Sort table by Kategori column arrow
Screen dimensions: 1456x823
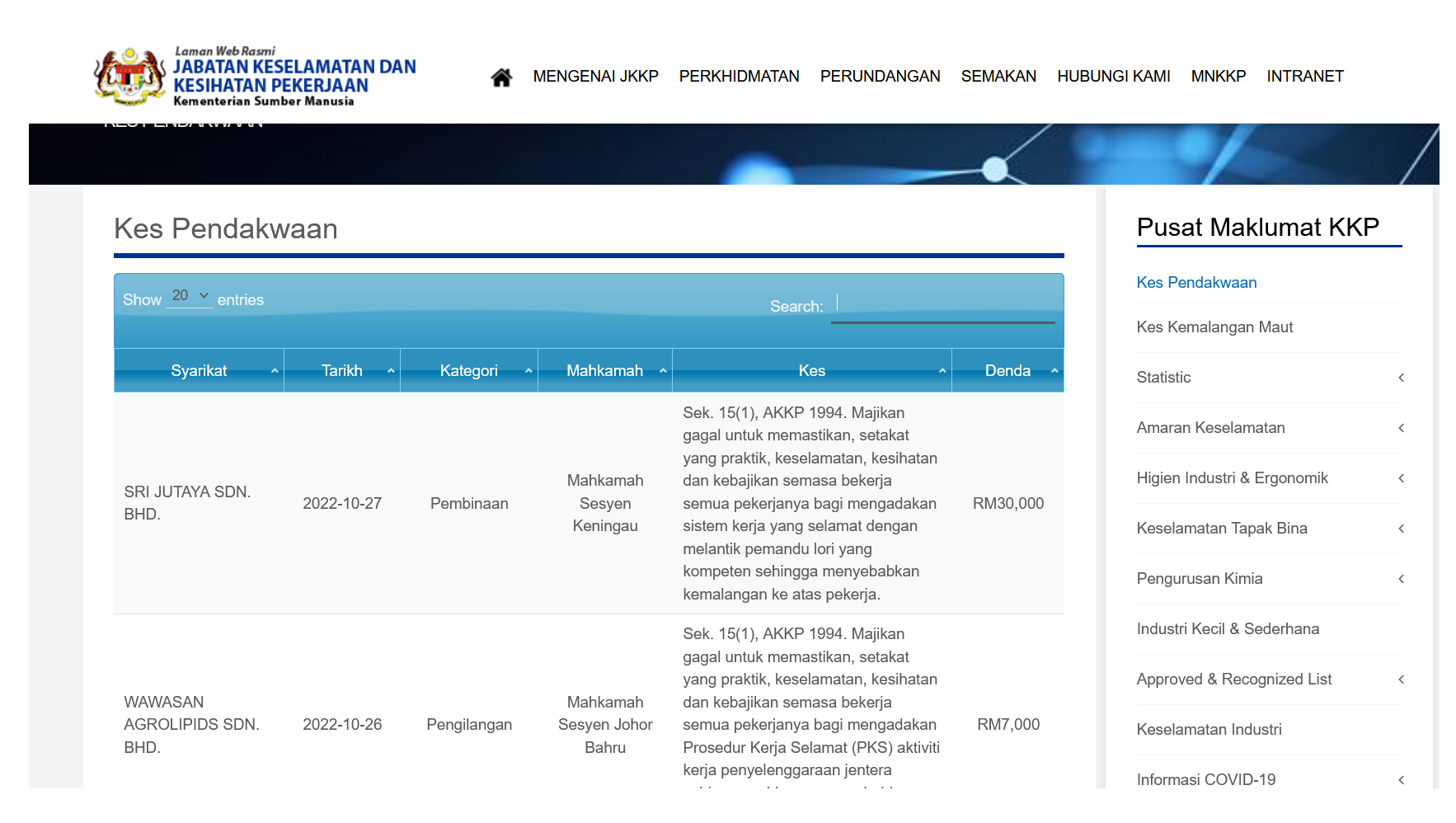(528, 371)
